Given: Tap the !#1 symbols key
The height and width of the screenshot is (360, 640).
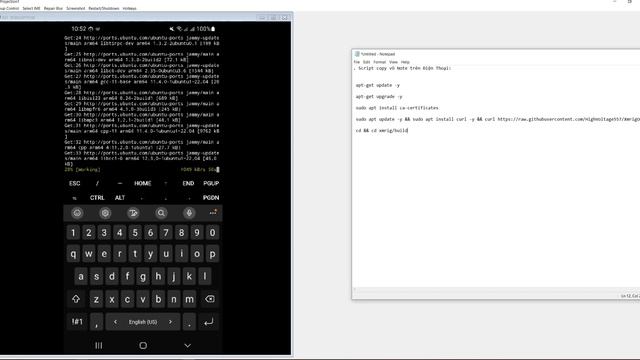Looking at the screenshot, I should click(x=77, y=322).
